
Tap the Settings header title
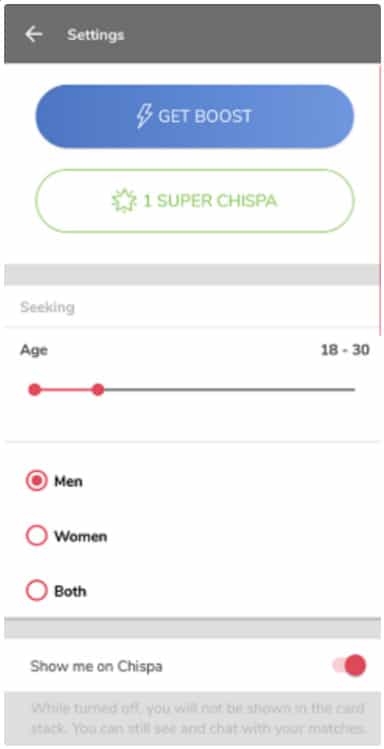tap(96, 35)
